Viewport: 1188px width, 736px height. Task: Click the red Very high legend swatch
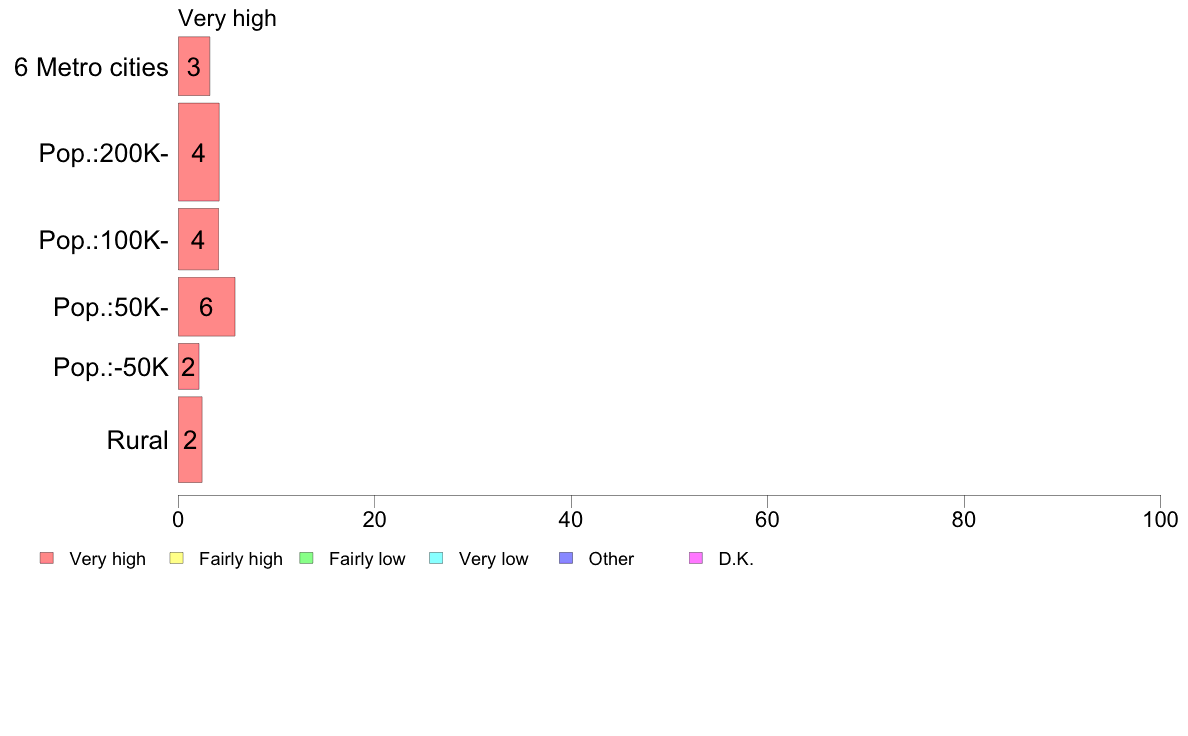[47, 559]
